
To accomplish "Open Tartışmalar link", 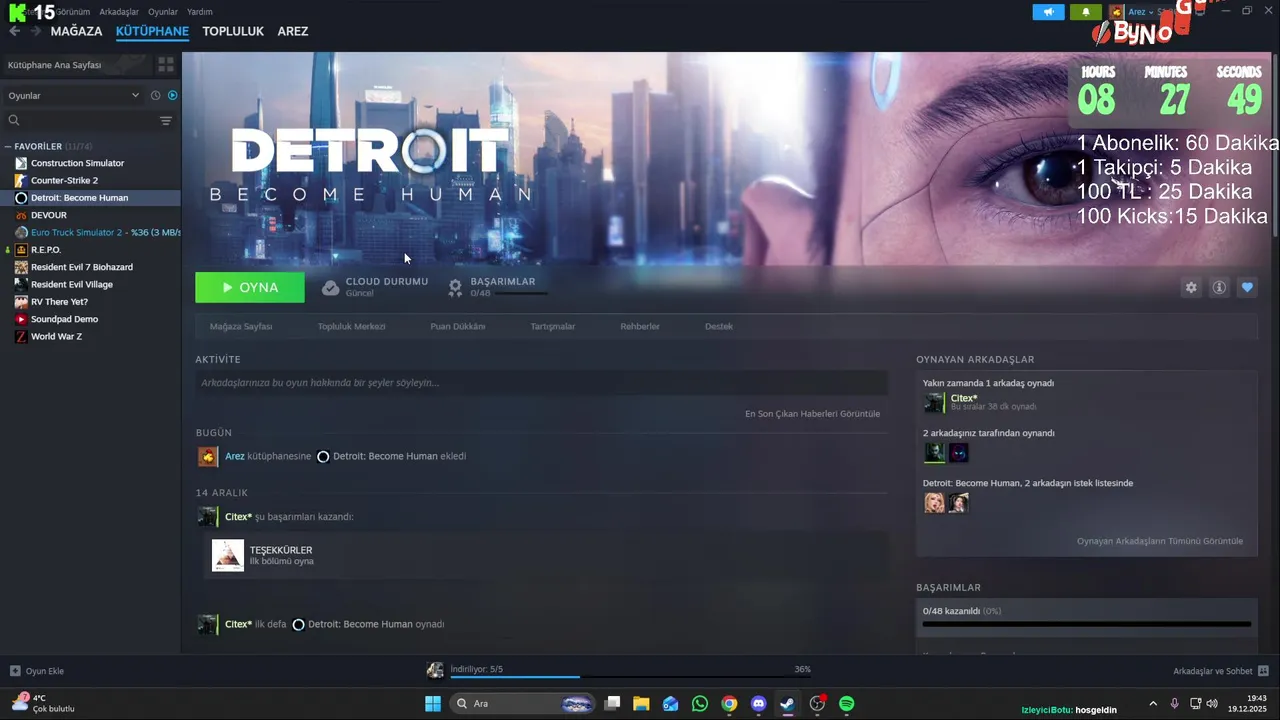I will [x=553, y=326].
